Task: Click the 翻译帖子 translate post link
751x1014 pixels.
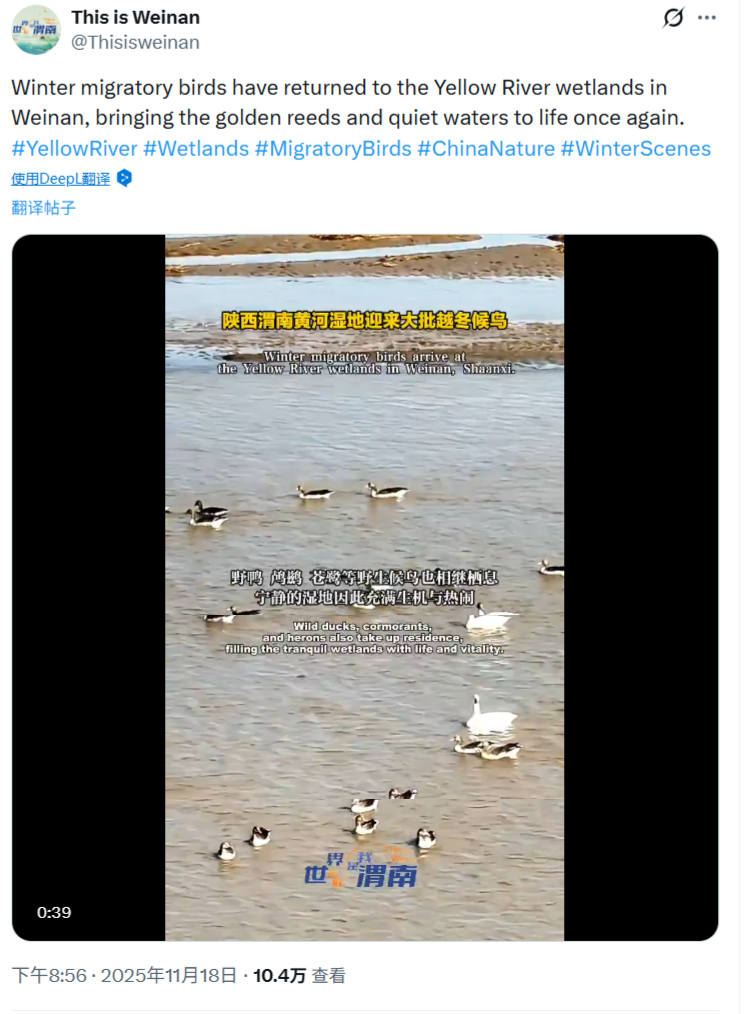Action: [43, 208]
